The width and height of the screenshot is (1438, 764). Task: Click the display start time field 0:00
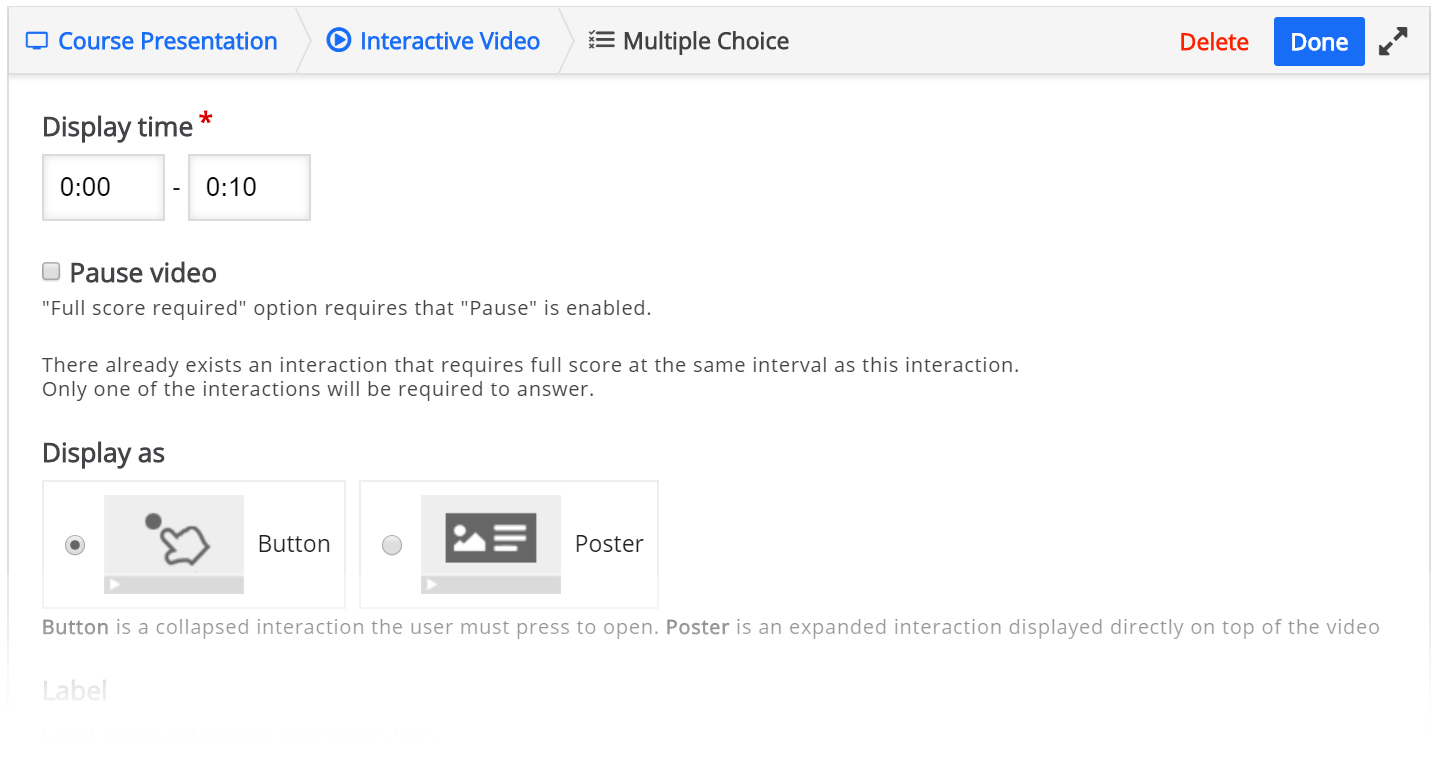coord(103,187)
